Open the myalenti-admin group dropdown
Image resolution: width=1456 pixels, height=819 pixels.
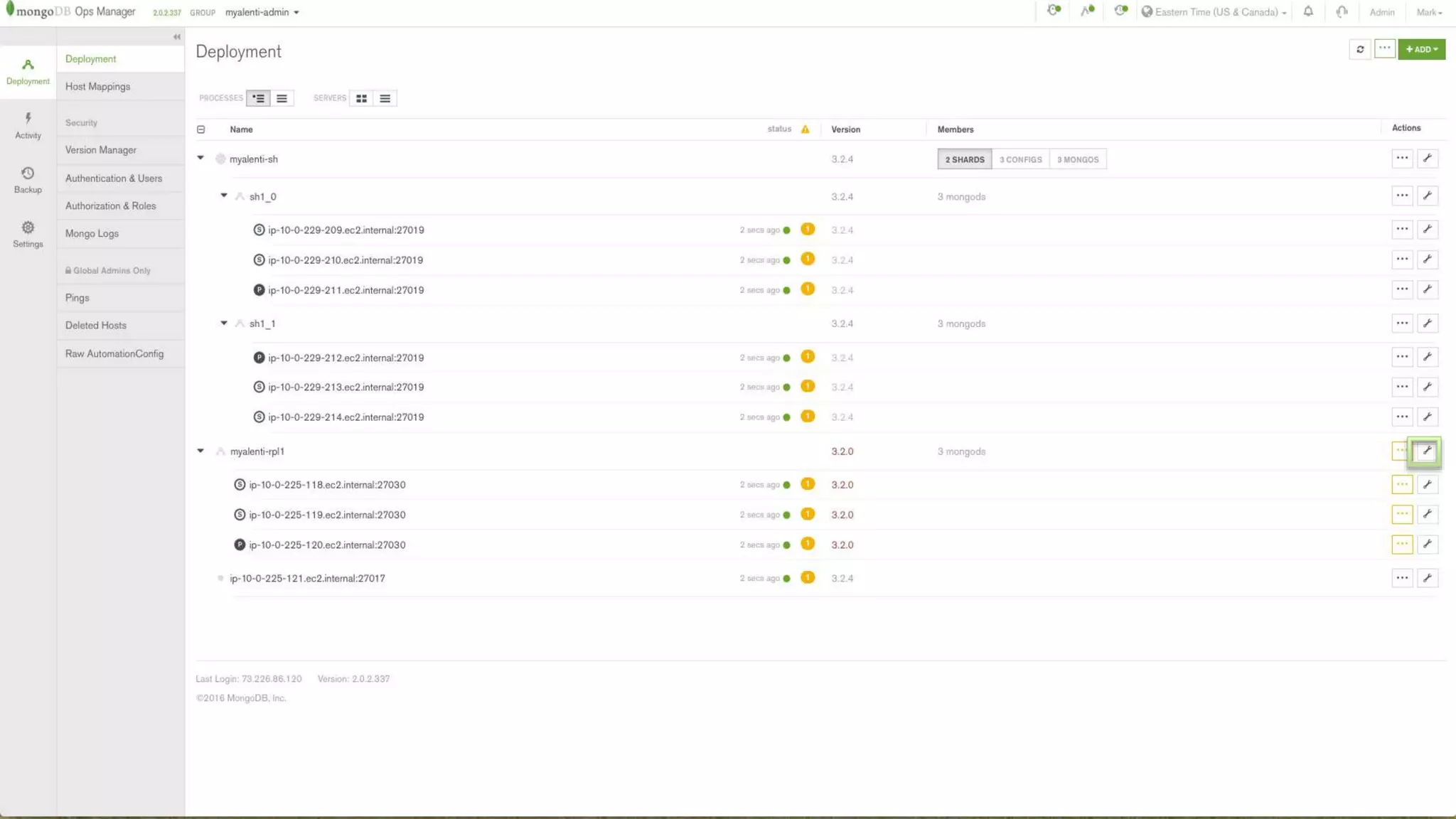tap(262, 12)
